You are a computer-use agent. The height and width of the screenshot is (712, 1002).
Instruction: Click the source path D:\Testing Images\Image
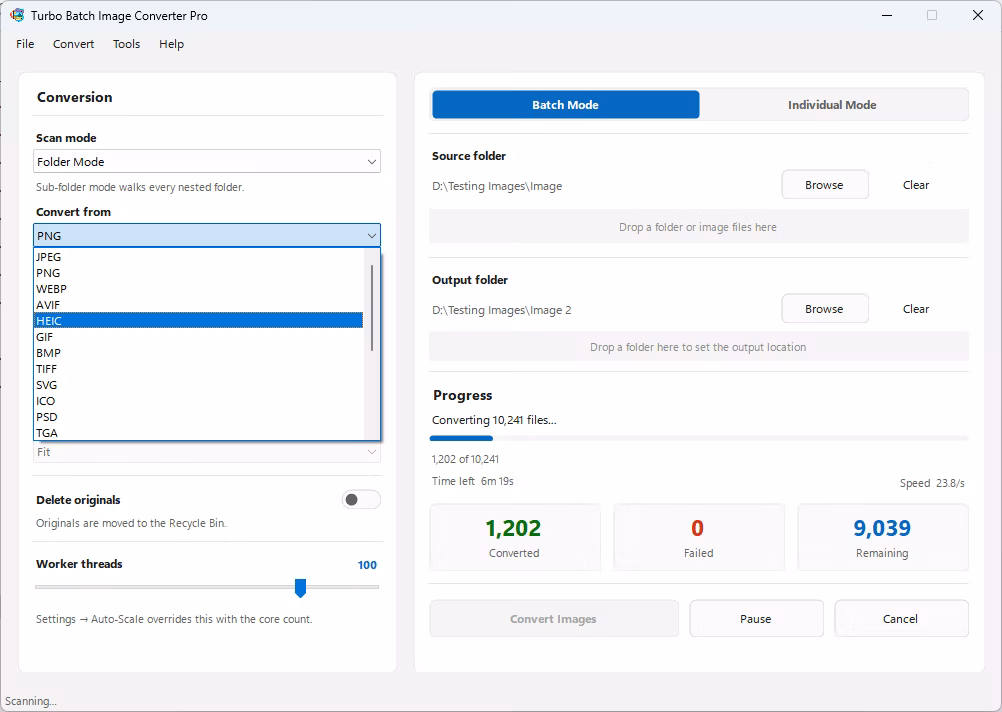tap(497, 186)
